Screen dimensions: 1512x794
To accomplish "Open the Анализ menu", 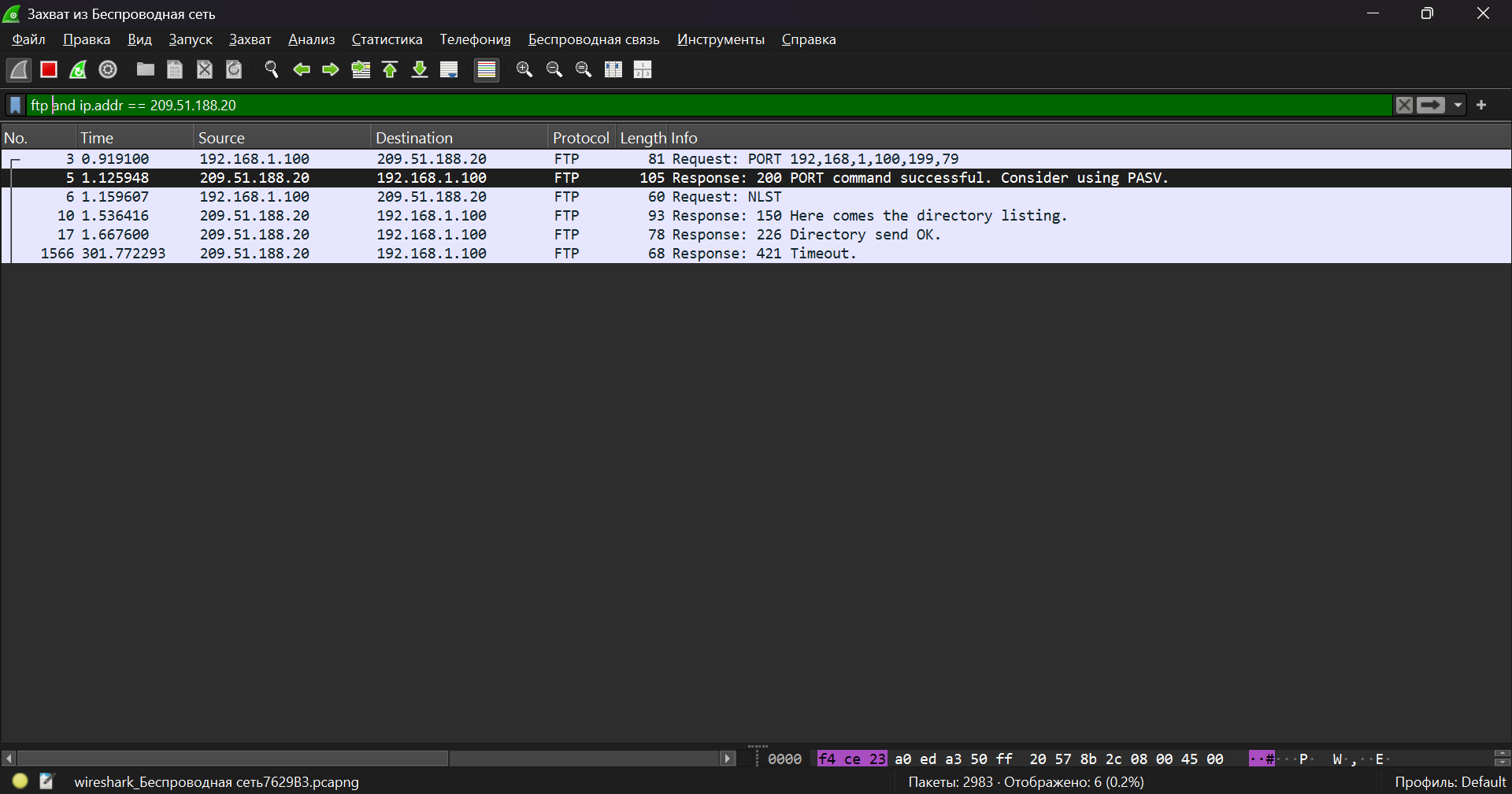I will pyautogui.click(x=311, y=39).
